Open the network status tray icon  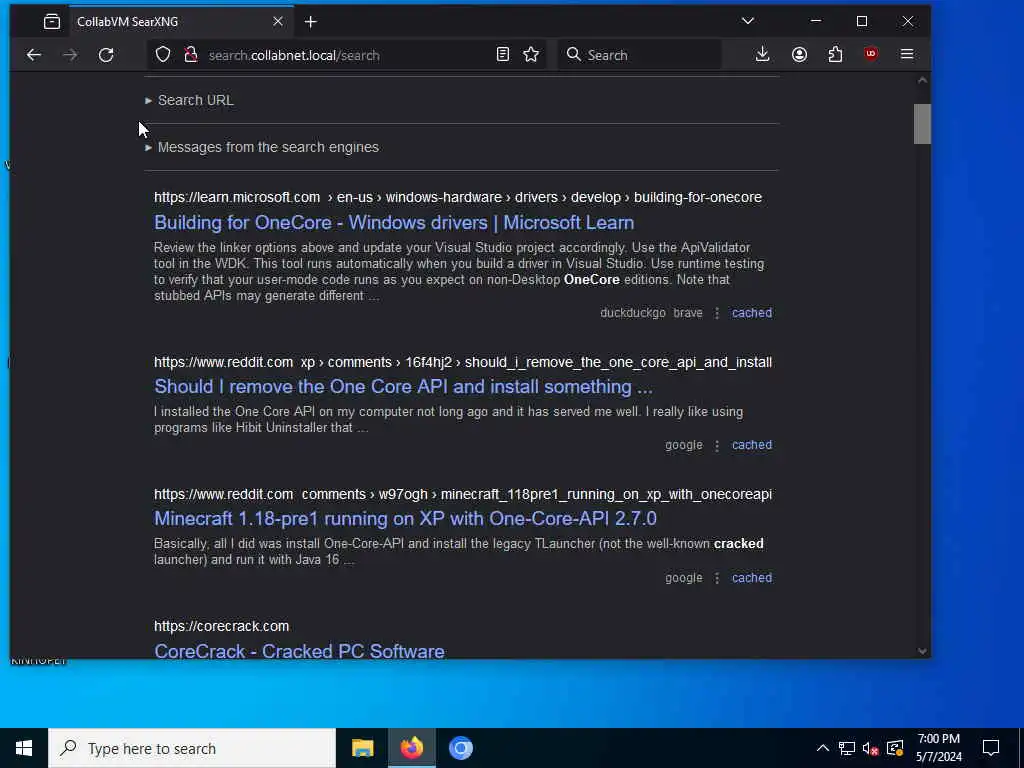click(846, 748)
